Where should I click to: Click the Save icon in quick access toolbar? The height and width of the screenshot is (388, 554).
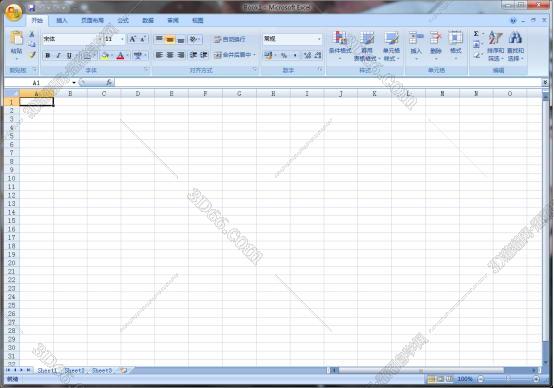[31, 7]
